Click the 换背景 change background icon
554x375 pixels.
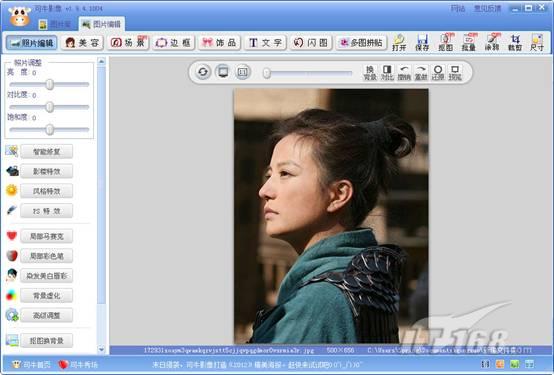tap(370, 72)
